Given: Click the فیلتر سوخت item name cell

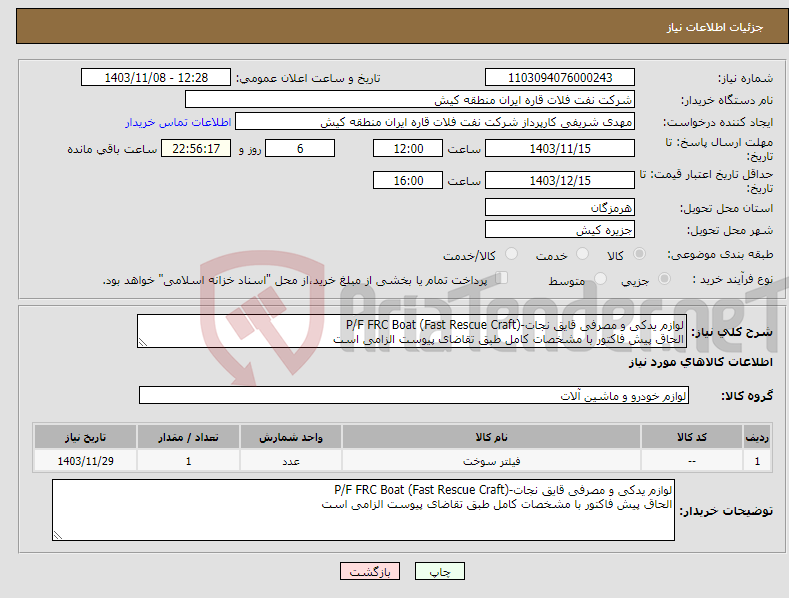Looking at the screenshot, I should (491, 461).
